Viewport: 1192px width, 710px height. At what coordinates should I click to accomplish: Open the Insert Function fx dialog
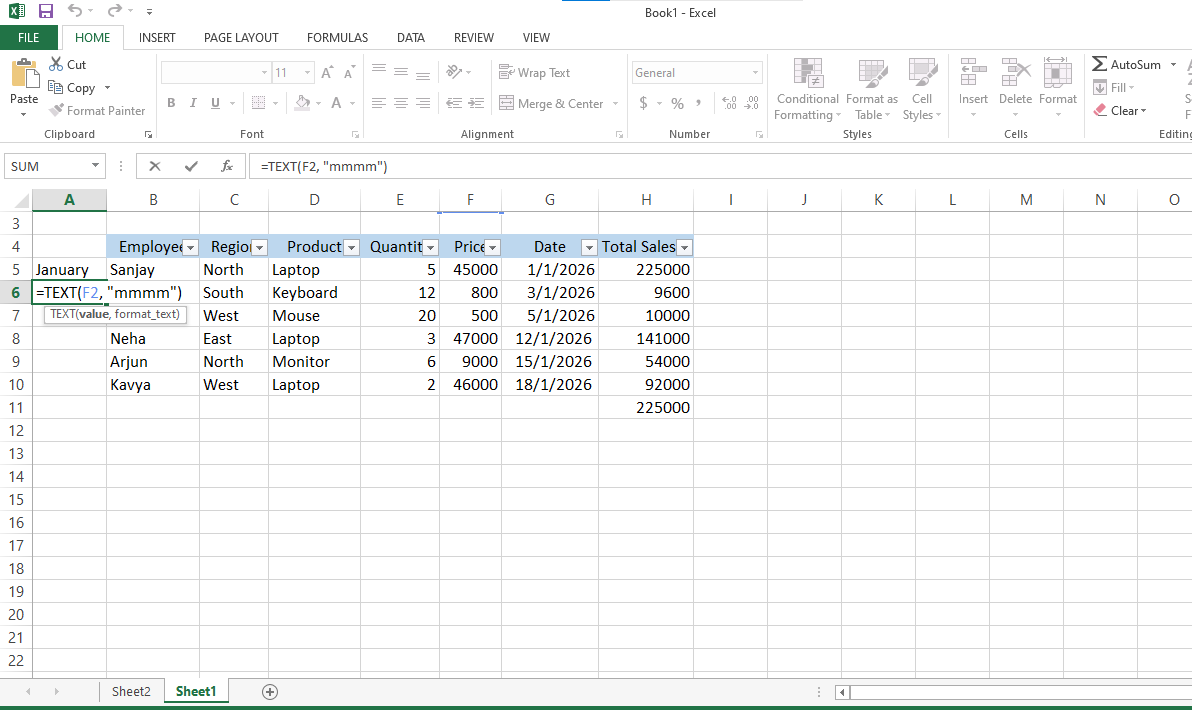coord(227,167)
